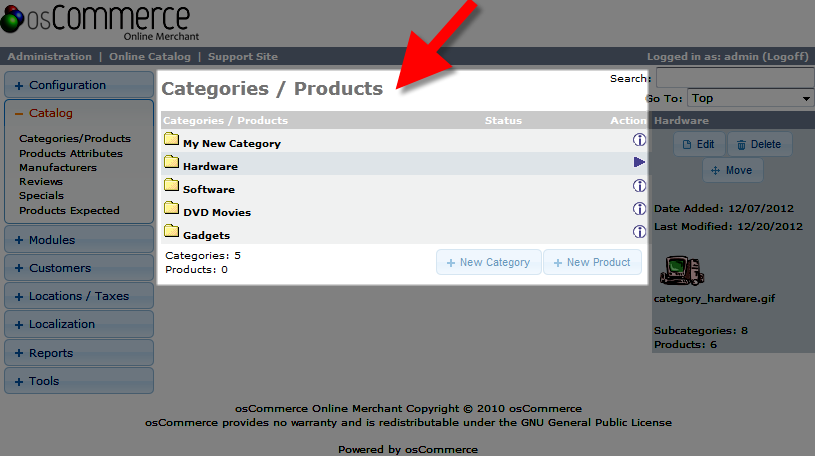Screen dimensions: 815x456
Task: Click the Software folder icon
Action: [x=171, y=186]
